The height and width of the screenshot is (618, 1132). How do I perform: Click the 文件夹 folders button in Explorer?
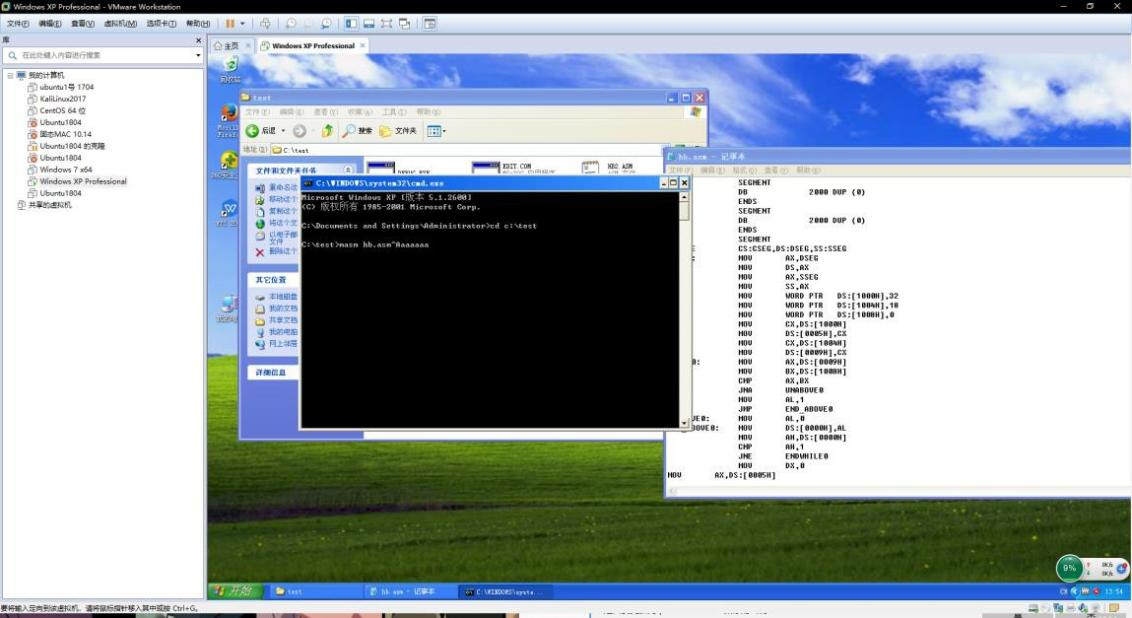[x=398, y=131]
